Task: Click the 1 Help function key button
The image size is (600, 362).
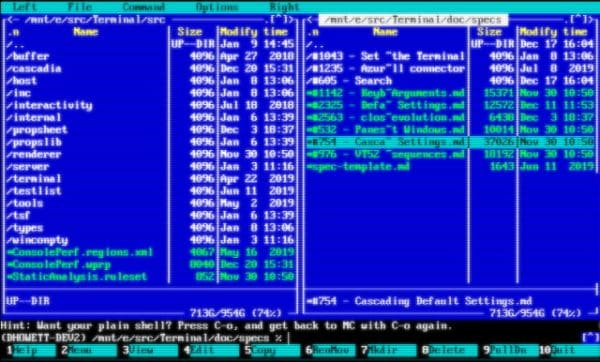Action: point(31,350)
